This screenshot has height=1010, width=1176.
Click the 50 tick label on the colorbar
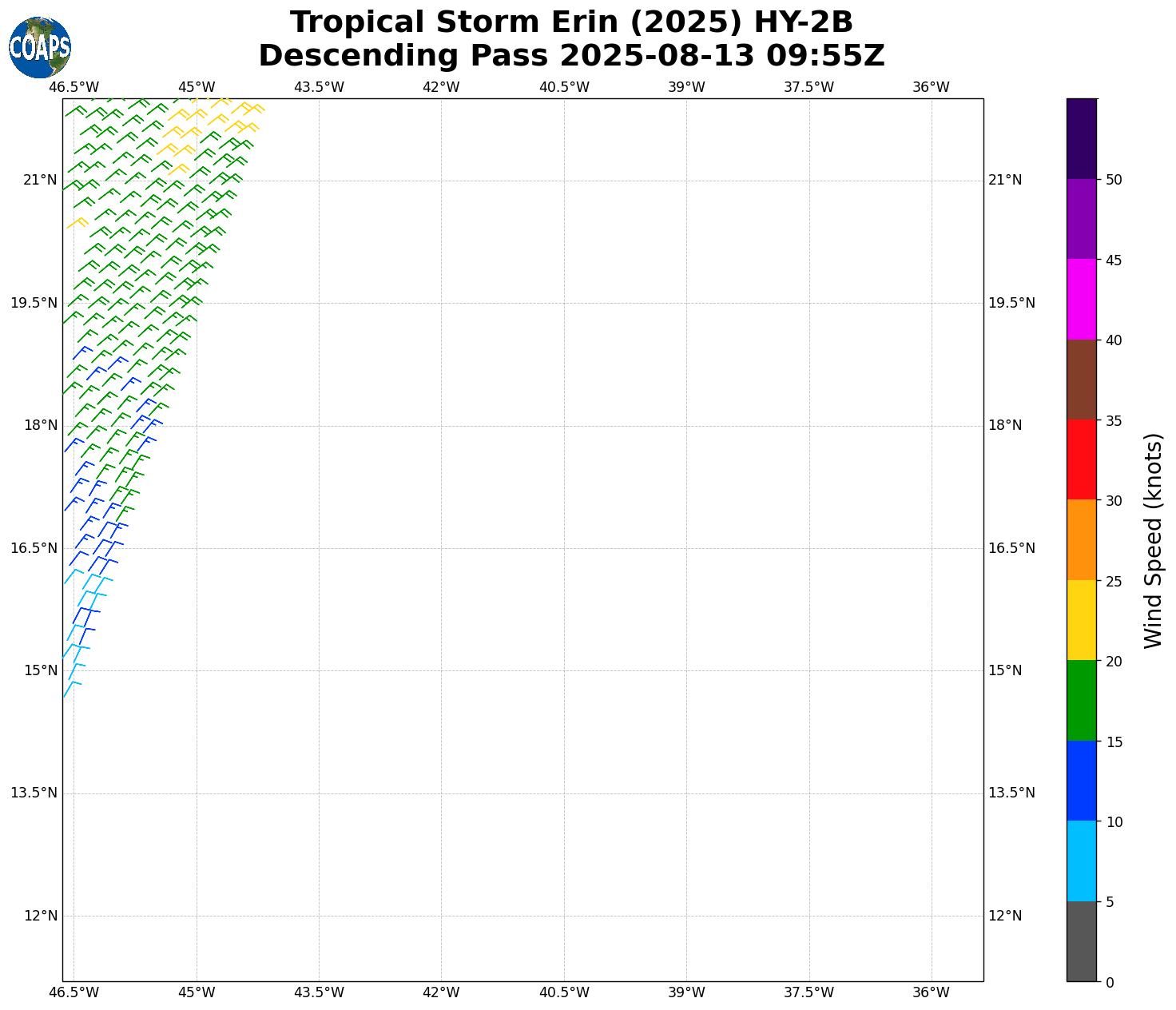click(x=1114, y=180)
